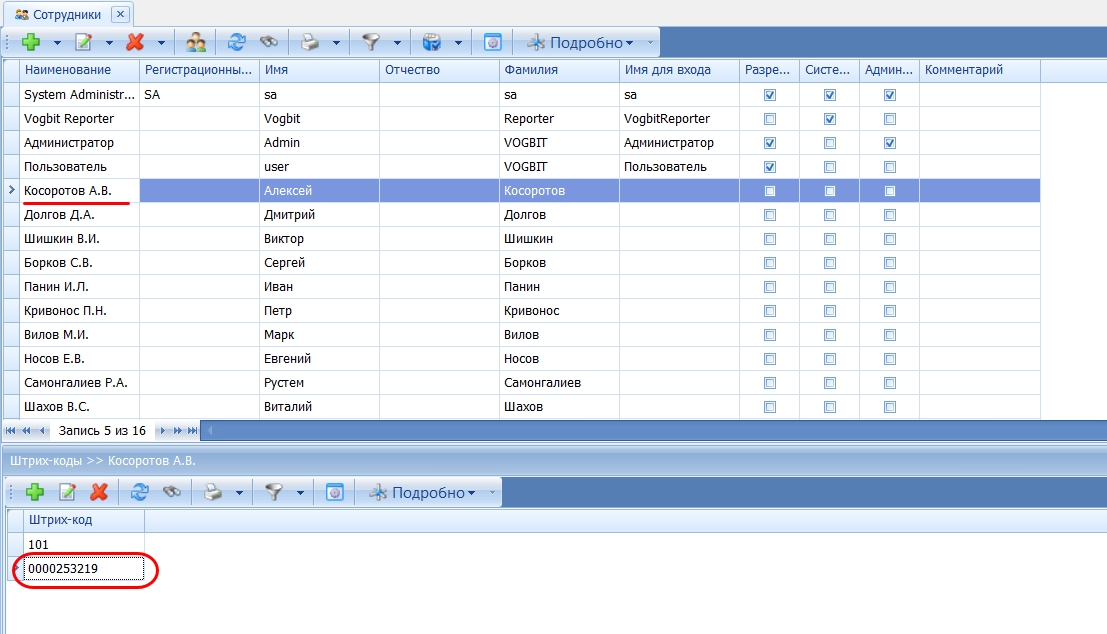The width and height of the screenshot is (1107, 634).
Task: Open the Подробно button in barcodes toolbar
Action: [x=423, y=492]
